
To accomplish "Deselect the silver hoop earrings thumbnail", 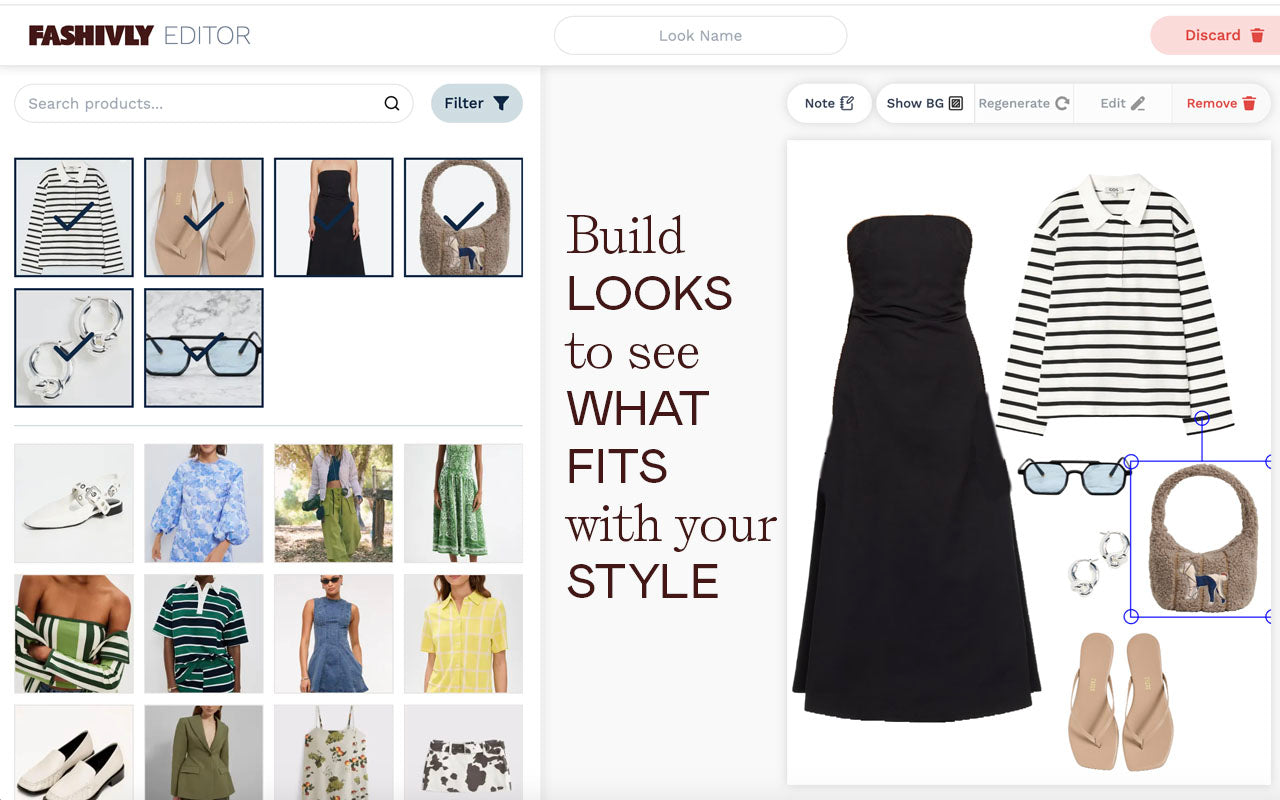I will (x=73, y=347).
